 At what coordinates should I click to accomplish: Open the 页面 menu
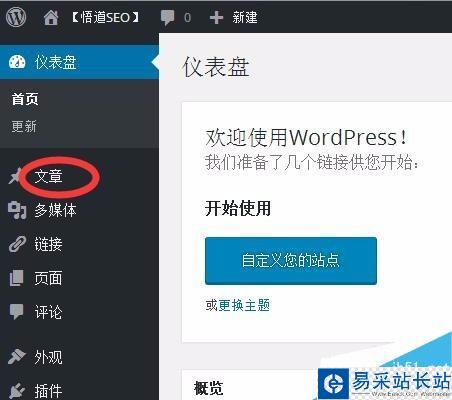pyautogui.click(x=48, y=278)
